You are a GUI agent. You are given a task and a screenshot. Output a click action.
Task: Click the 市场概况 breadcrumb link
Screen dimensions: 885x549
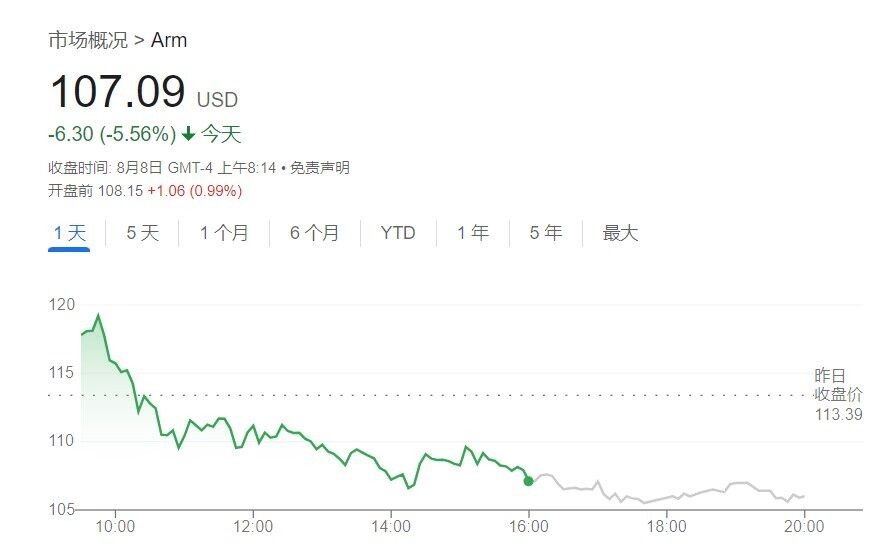click(88, 41)
